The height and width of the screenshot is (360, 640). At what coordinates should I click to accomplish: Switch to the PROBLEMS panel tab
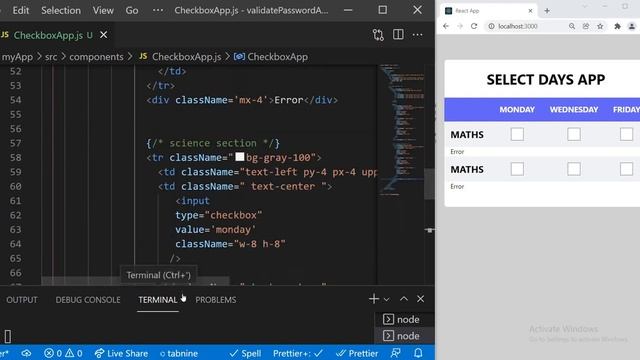tap(216, 300)
